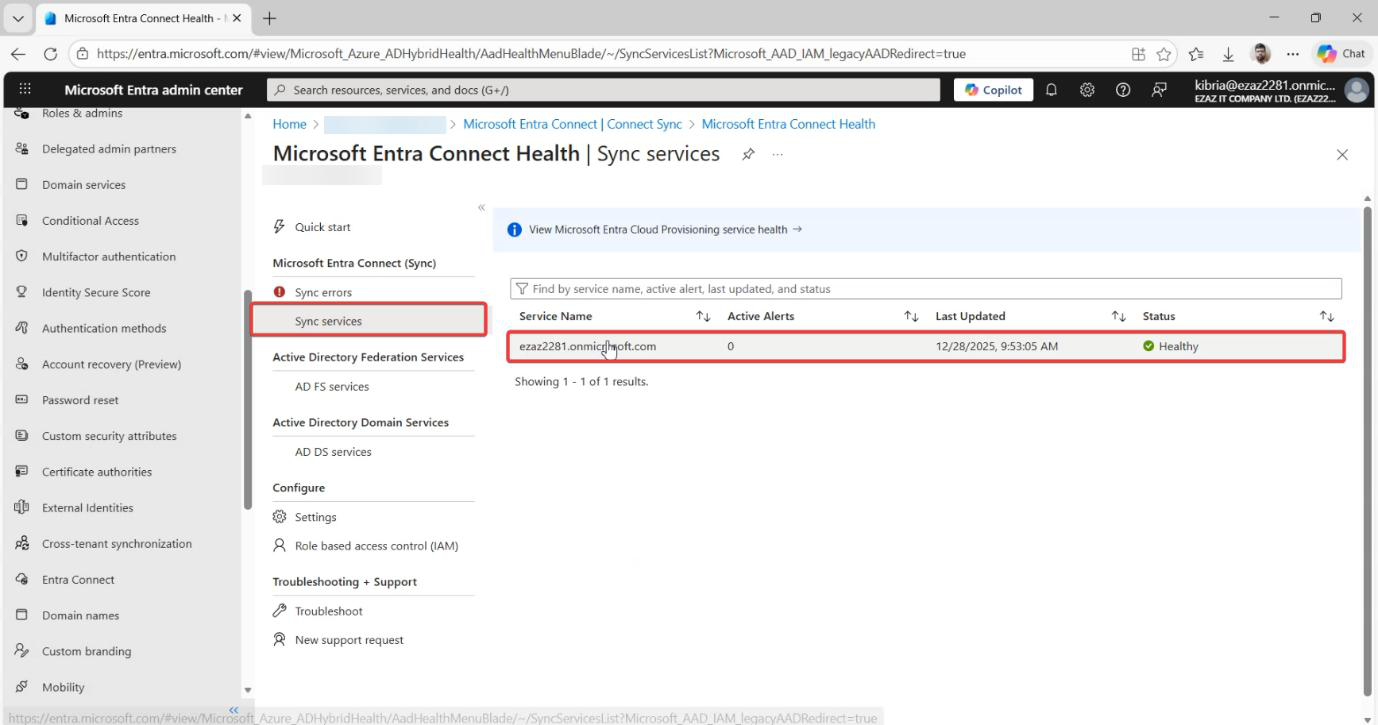This screenshot has width=1378, height=725.
Task: Click the Custom branding sidebar icon
Action: tap(21, 651)
